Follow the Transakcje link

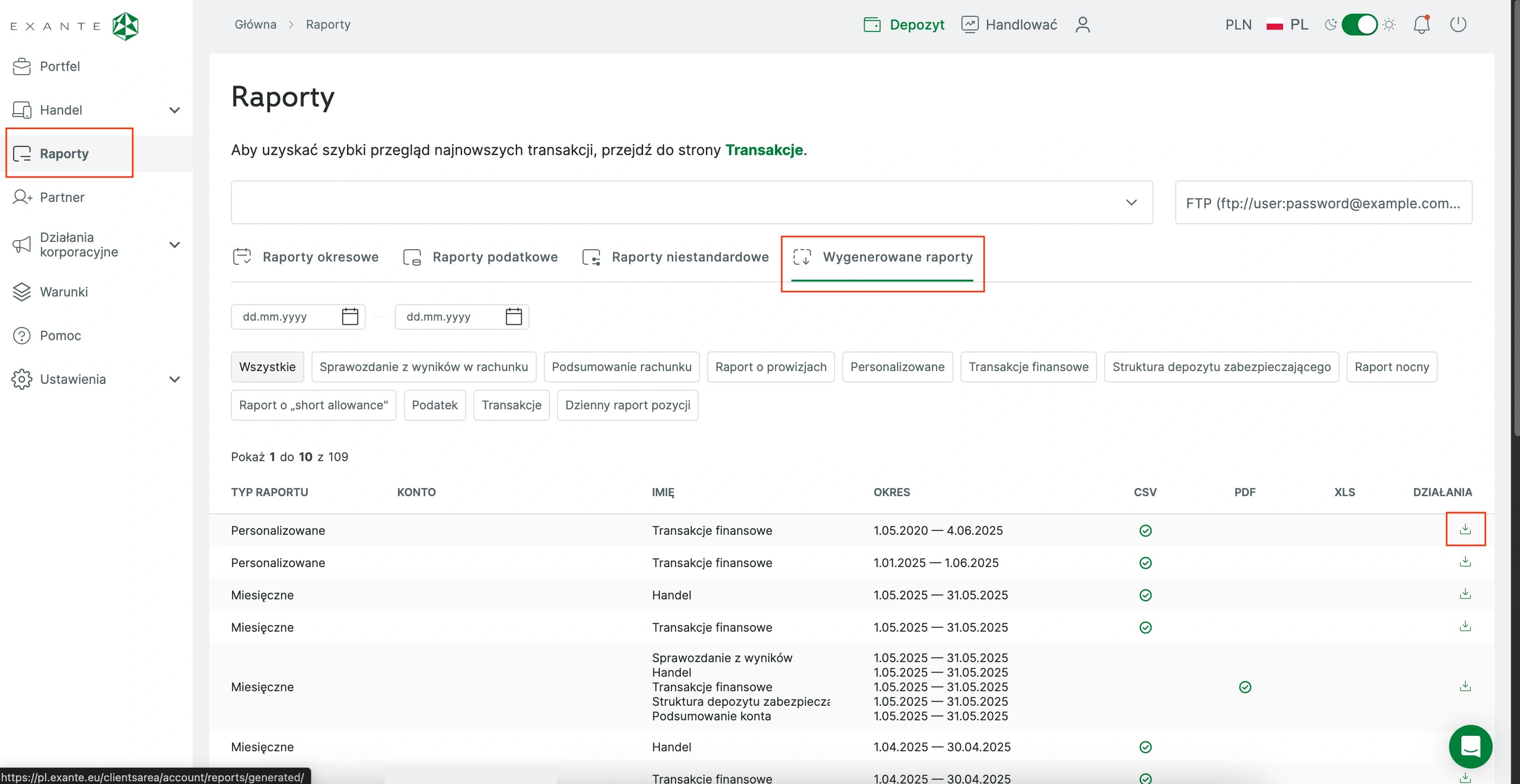pos(764,150)
